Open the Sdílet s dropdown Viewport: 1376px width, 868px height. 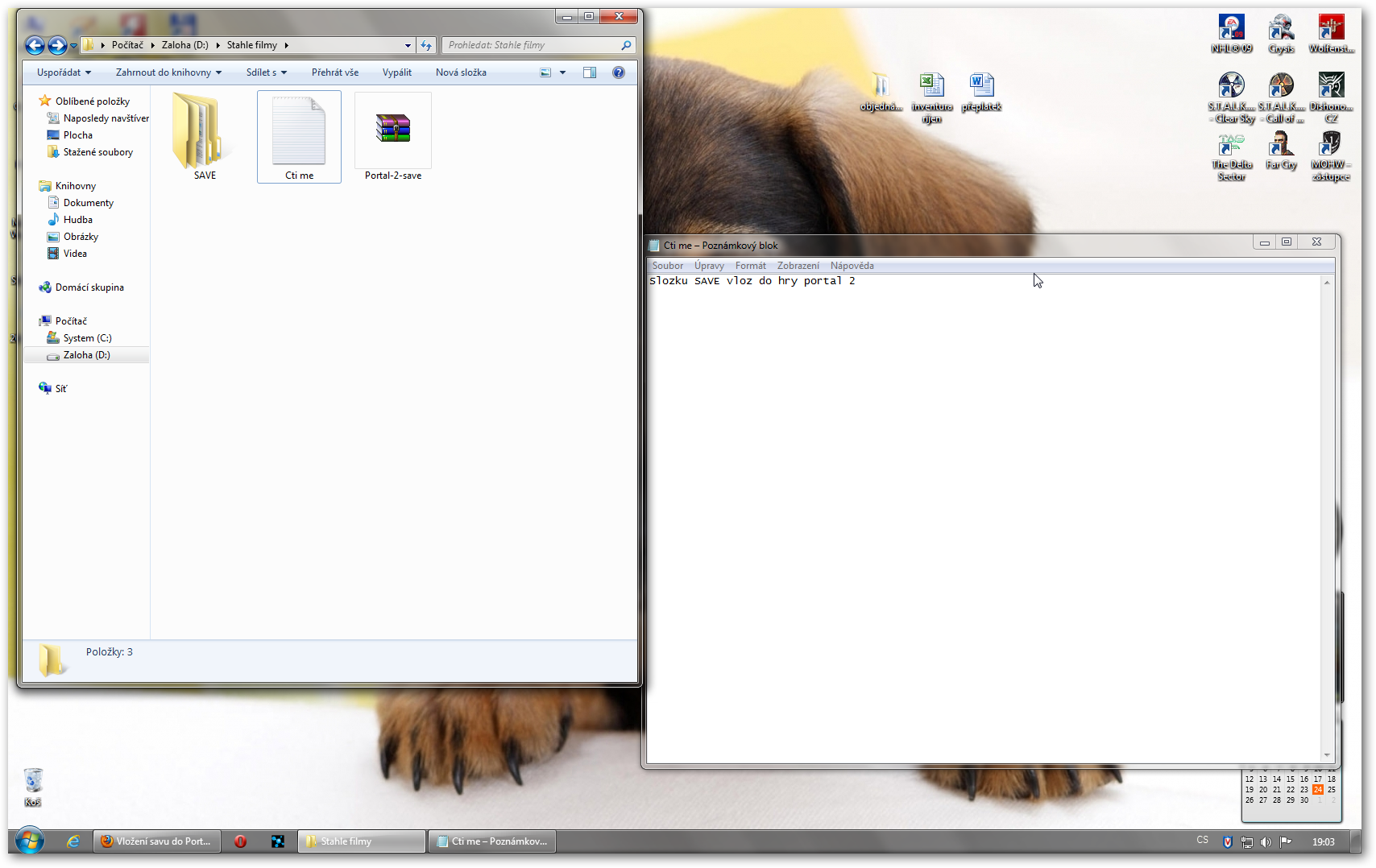tap(266, 72)
